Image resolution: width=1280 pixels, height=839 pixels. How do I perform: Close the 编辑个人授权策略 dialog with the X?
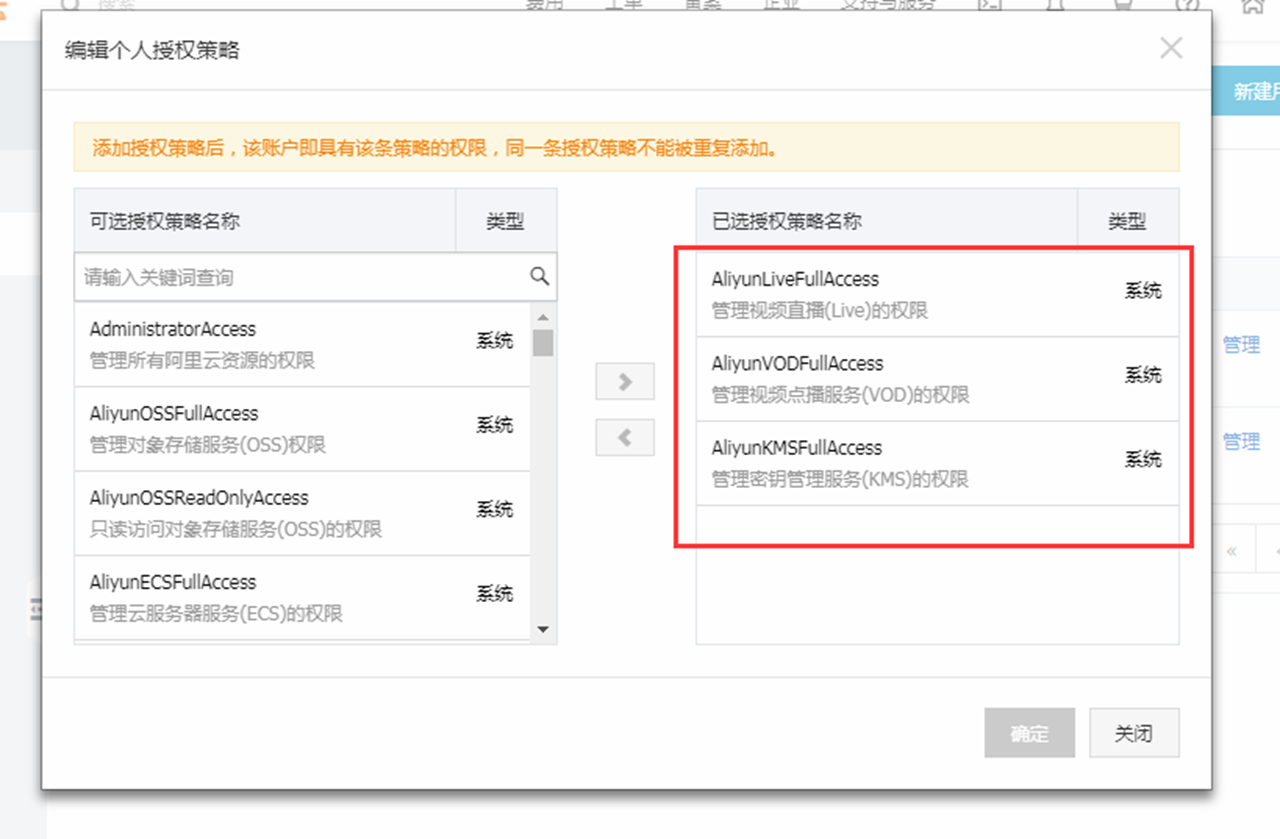1171,48
